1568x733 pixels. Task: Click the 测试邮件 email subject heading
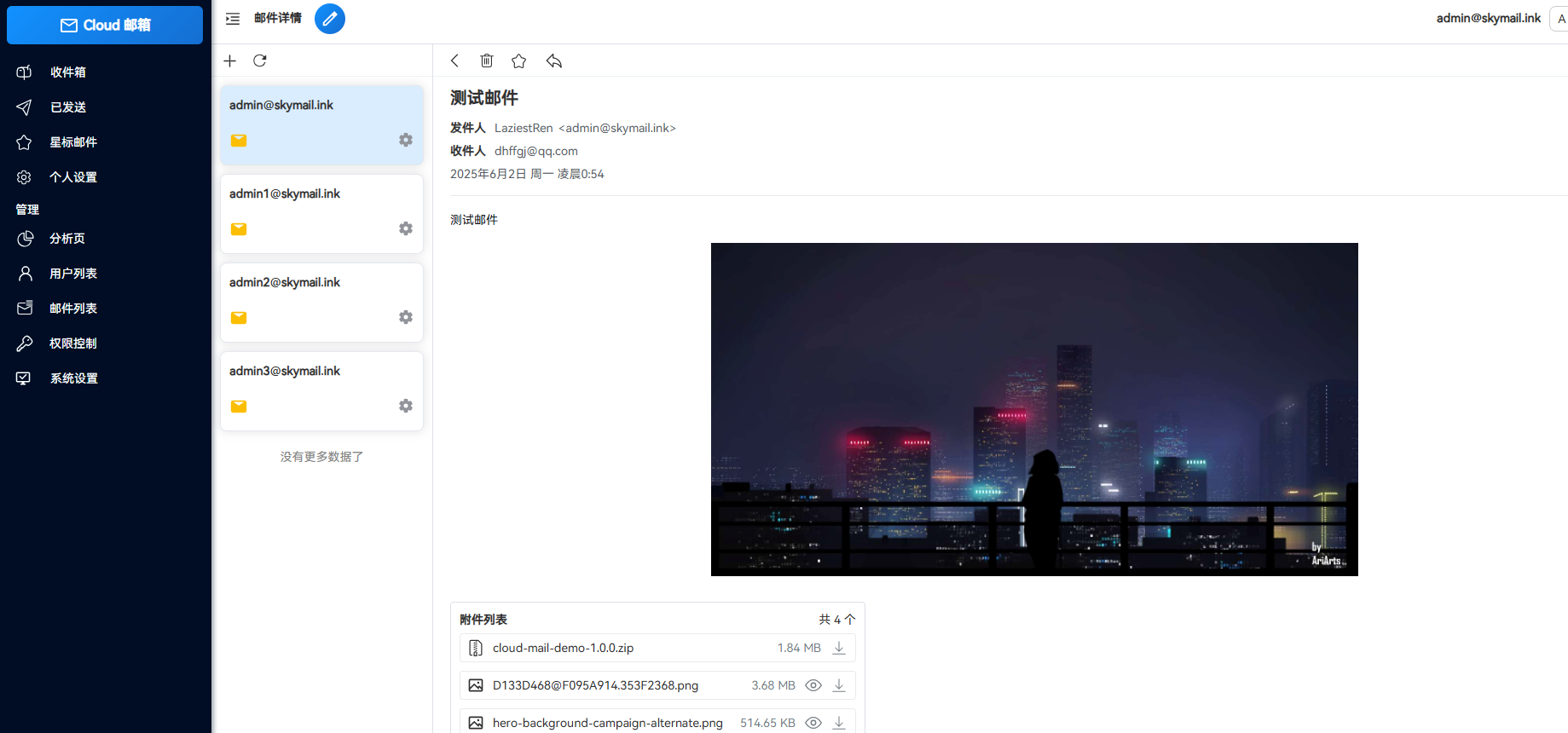[x=484, y=98]
